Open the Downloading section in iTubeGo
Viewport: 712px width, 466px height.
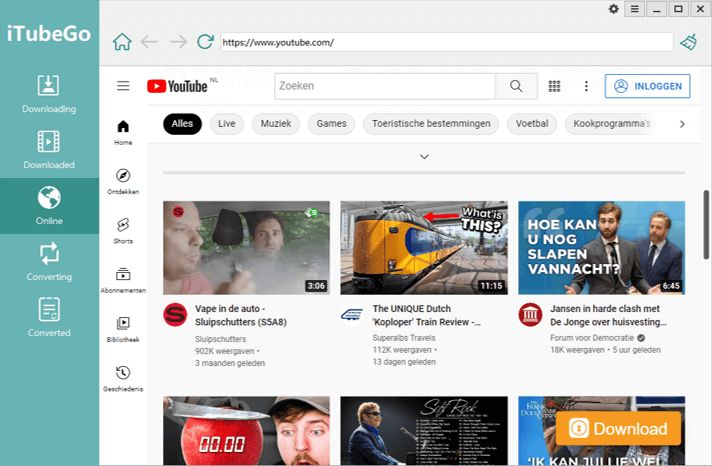tap(49, 94)
